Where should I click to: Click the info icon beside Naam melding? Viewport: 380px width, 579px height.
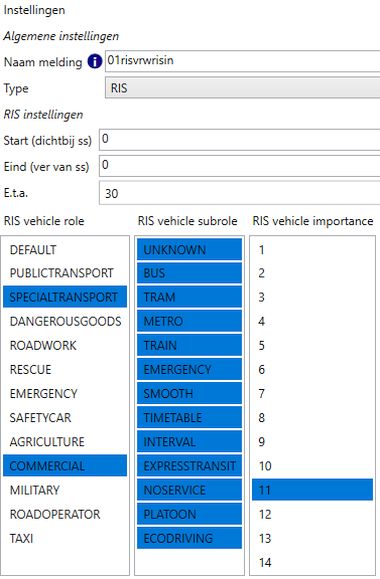point(95,61)
